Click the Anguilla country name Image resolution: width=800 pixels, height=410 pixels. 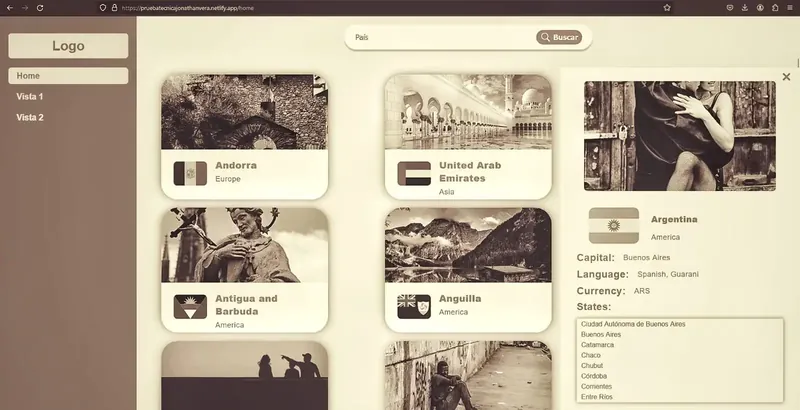coord(460,298)
